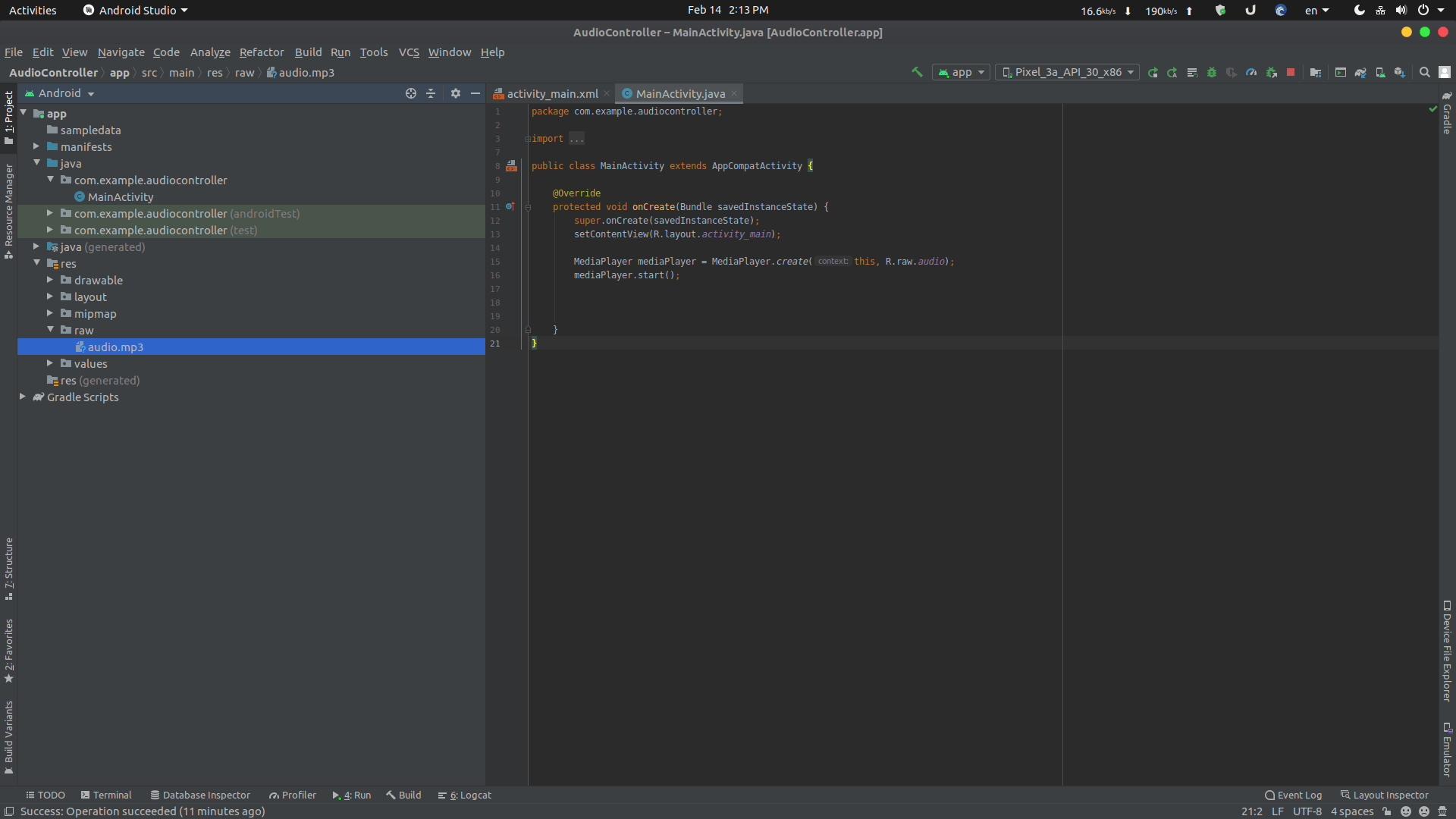The height and width of the screenshot is (819, 1456).
Task: Click the override marker icon on line 11
Action: click(x=510, y=206)
